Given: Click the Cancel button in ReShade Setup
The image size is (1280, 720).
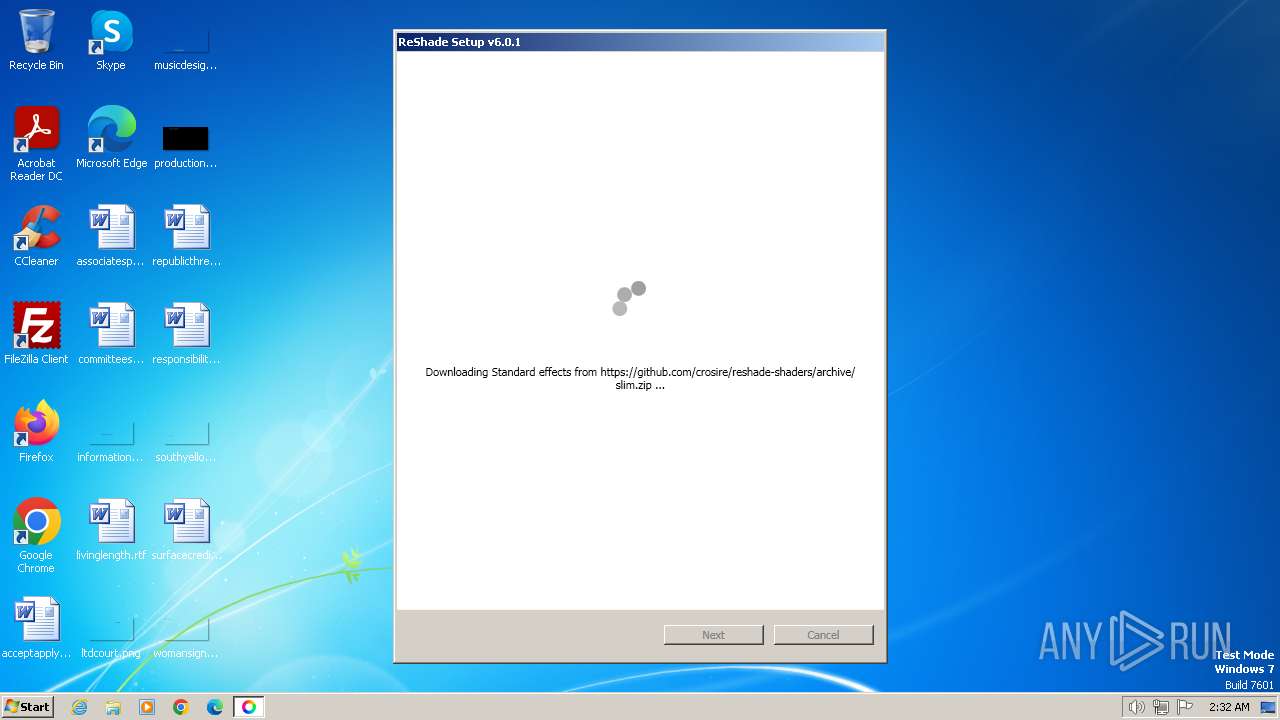Looking at the screenshot, I should tap(823, 635).
